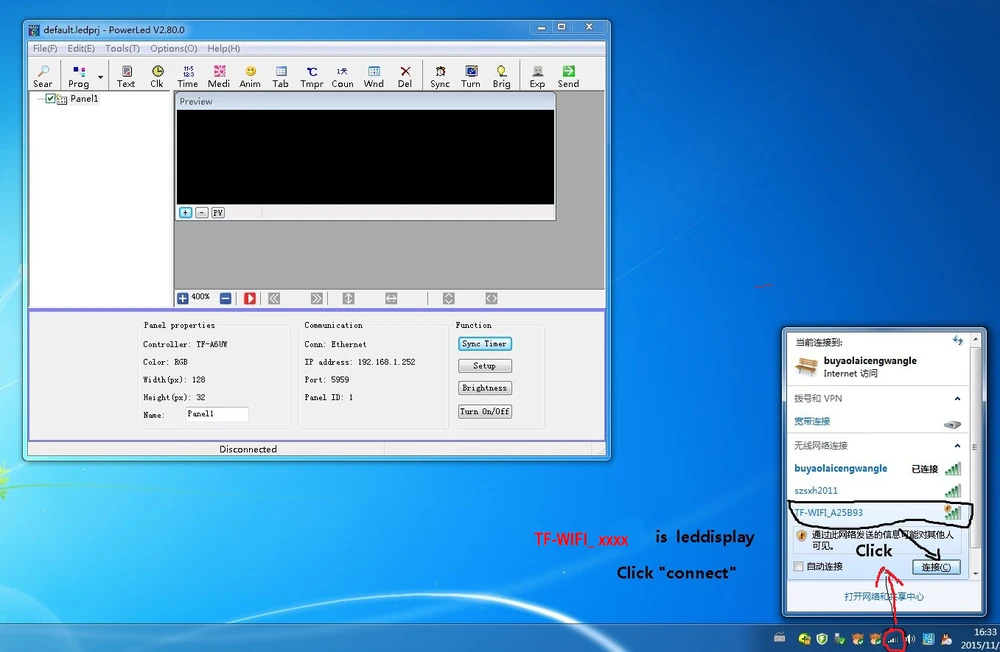Open the Help(H) menu
Screen dimensions: 1000x652
tap(223, 48)
